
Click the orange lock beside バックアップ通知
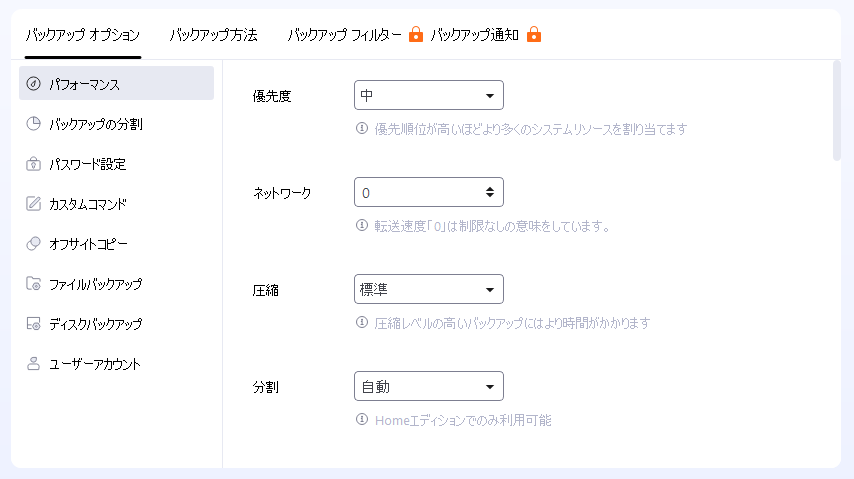pyautogui.click(x=534, y=34)
